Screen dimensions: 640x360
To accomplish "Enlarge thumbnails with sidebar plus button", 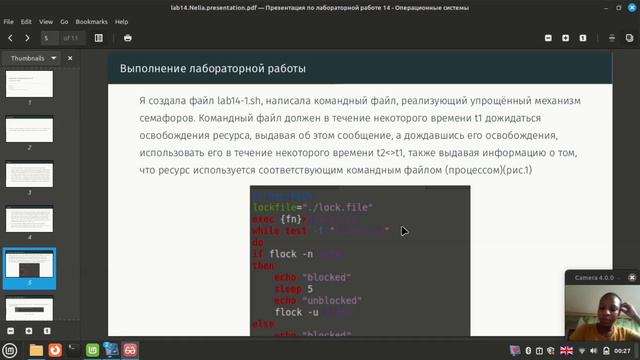I will point(29,331).
